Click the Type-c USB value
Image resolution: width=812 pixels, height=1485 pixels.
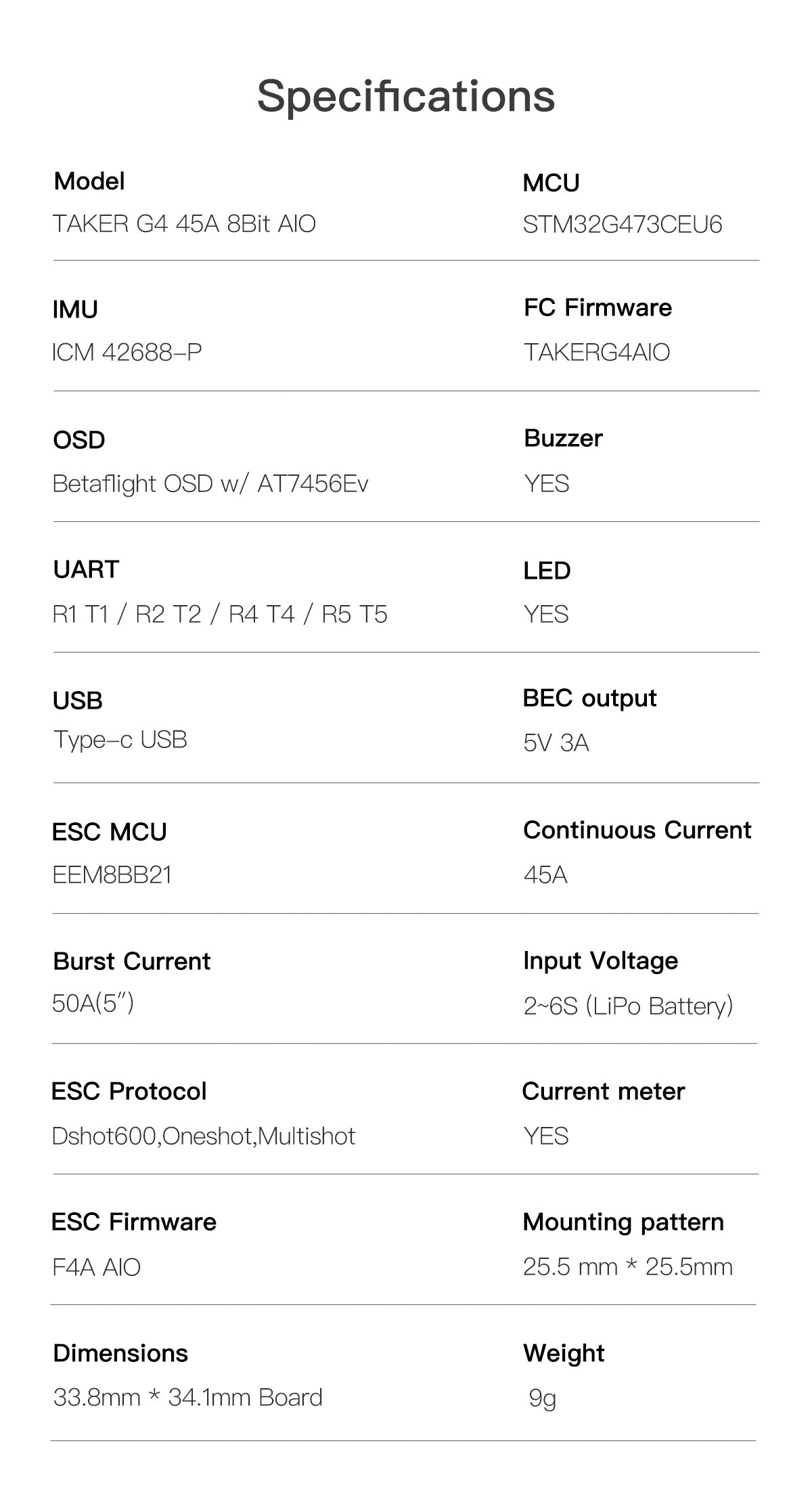click(120, 740)
